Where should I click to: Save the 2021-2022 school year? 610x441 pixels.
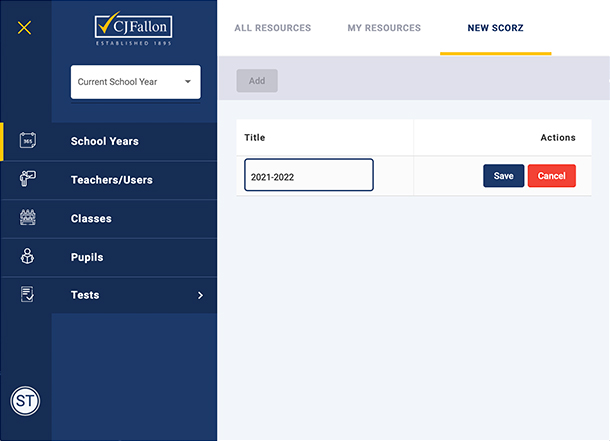(x=503, y=176)
